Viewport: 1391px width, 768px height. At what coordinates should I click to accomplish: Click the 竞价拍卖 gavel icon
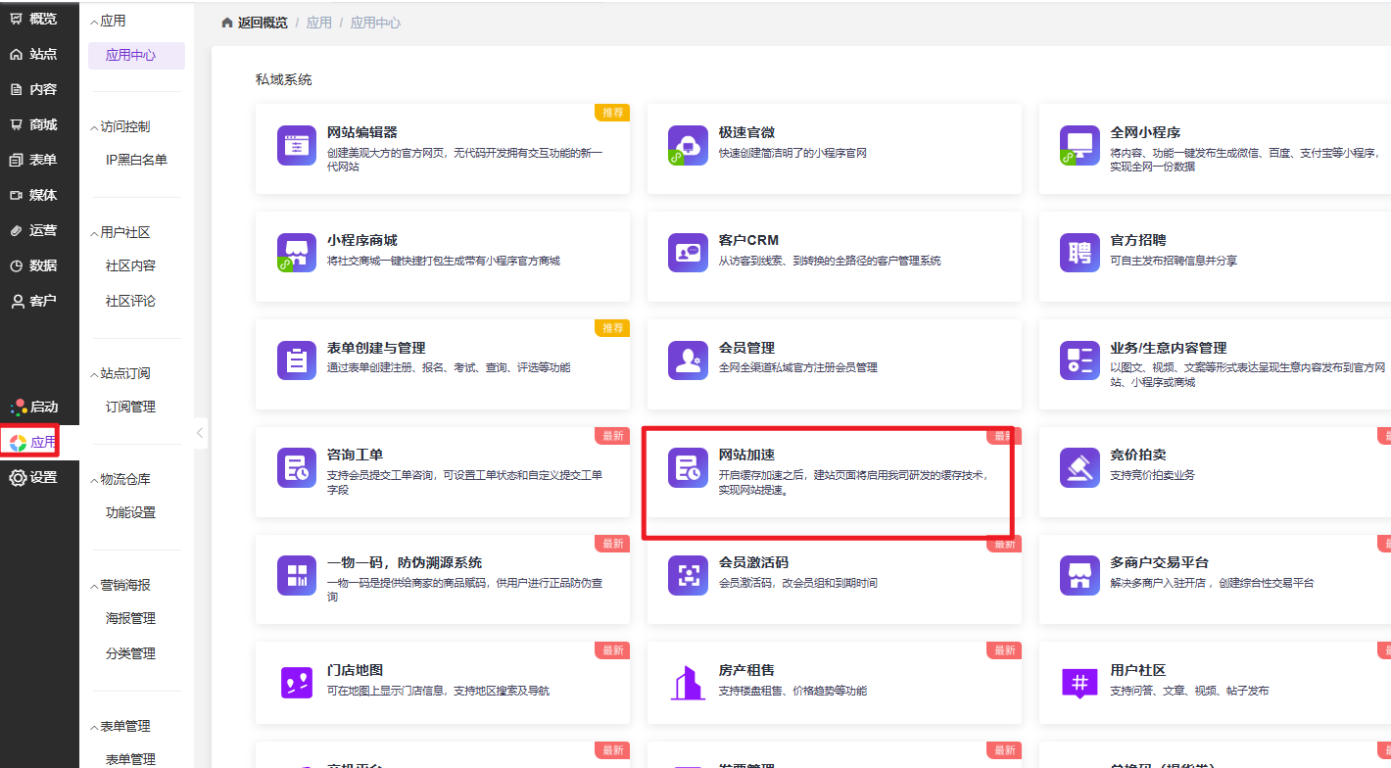click(1079, 467)
